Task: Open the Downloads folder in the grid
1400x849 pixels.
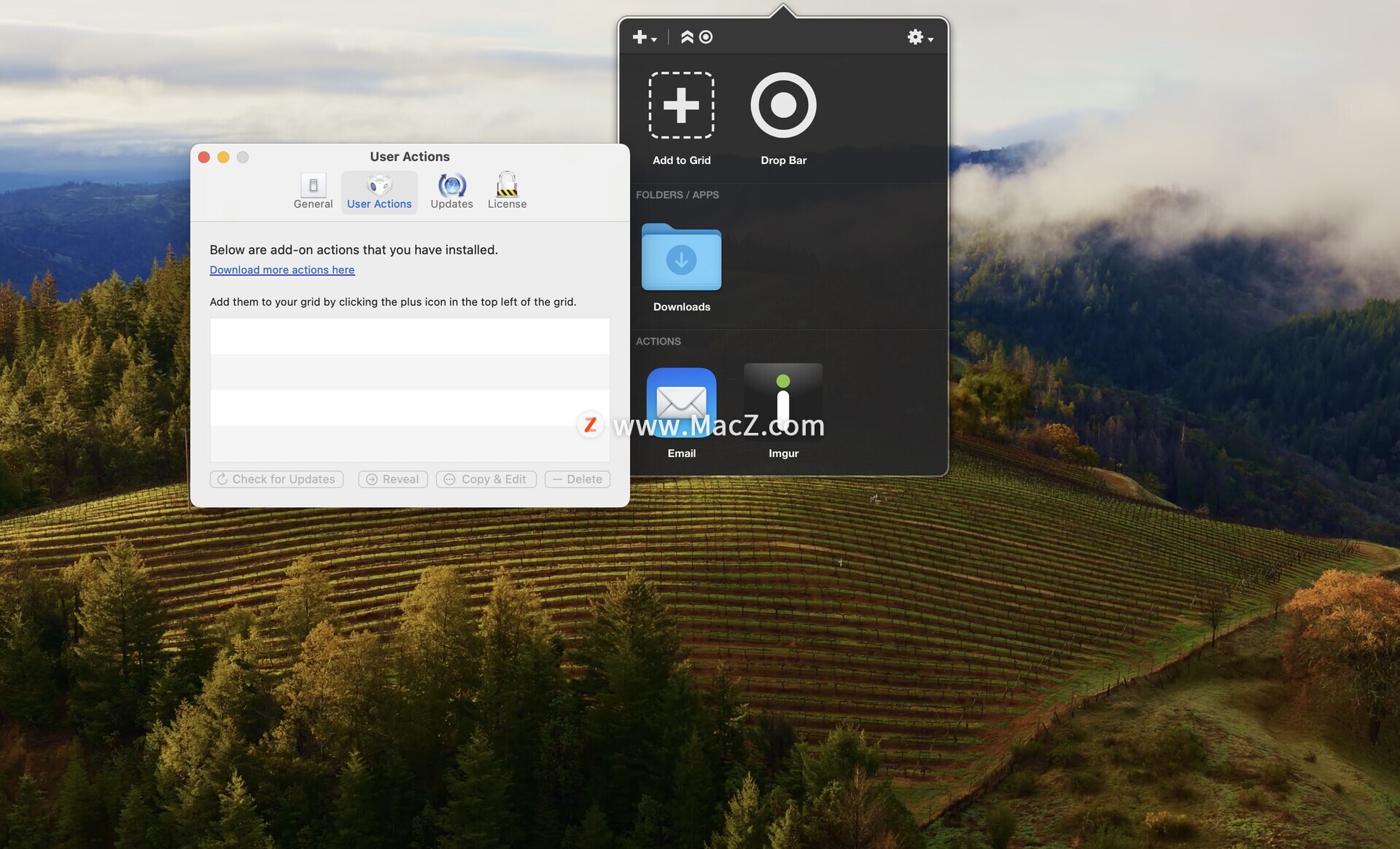Action: (681, 257)
